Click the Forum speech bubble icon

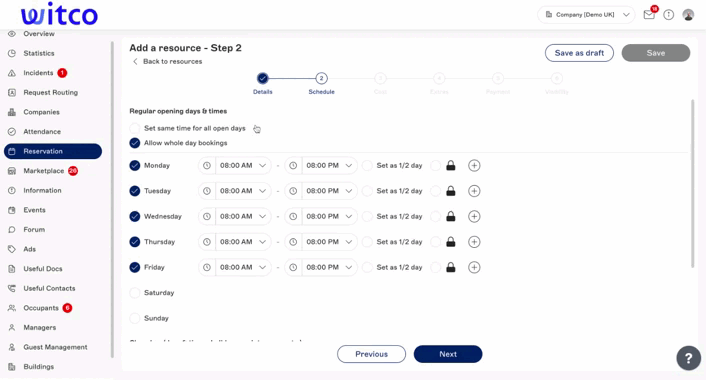tap(12, 230)
